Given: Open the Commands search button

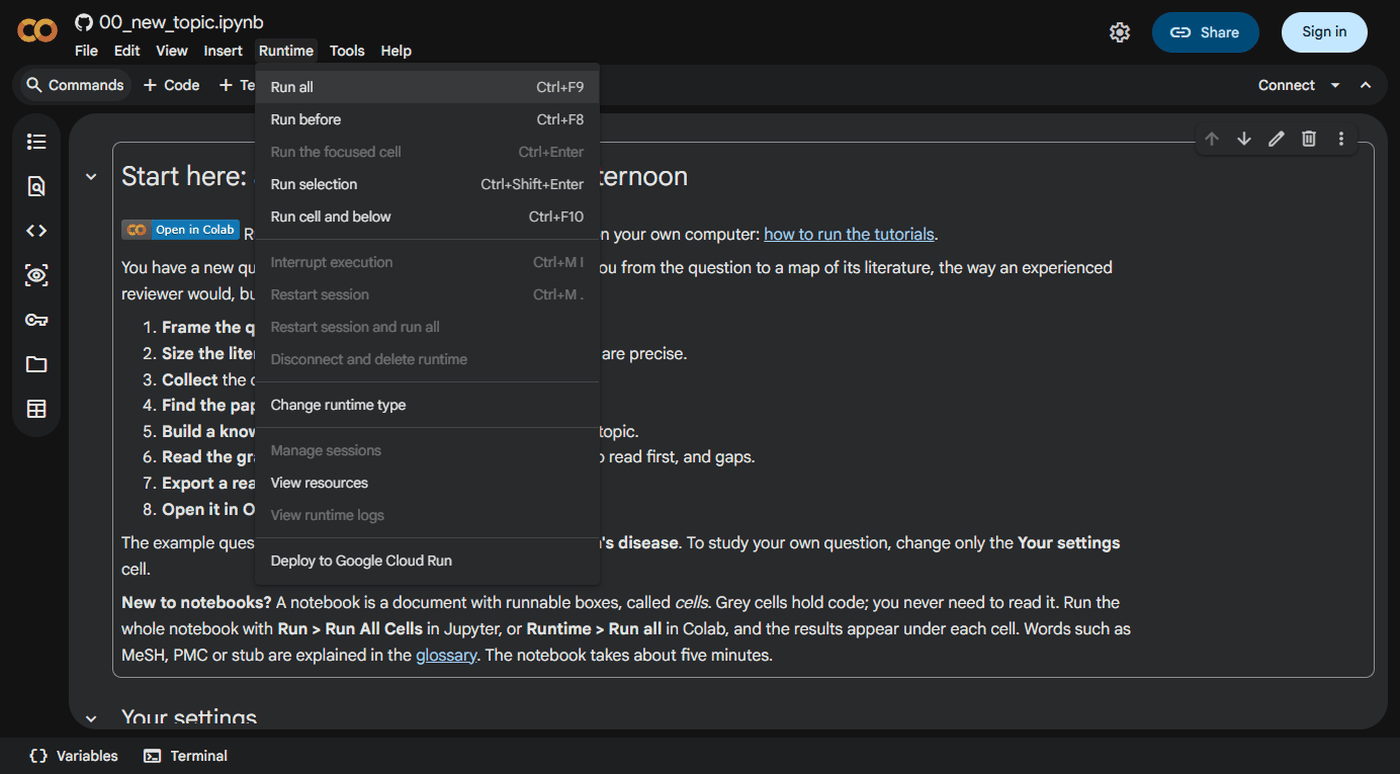Looking at the screenshot, I should pyautogui.click(x=74, y=85).
